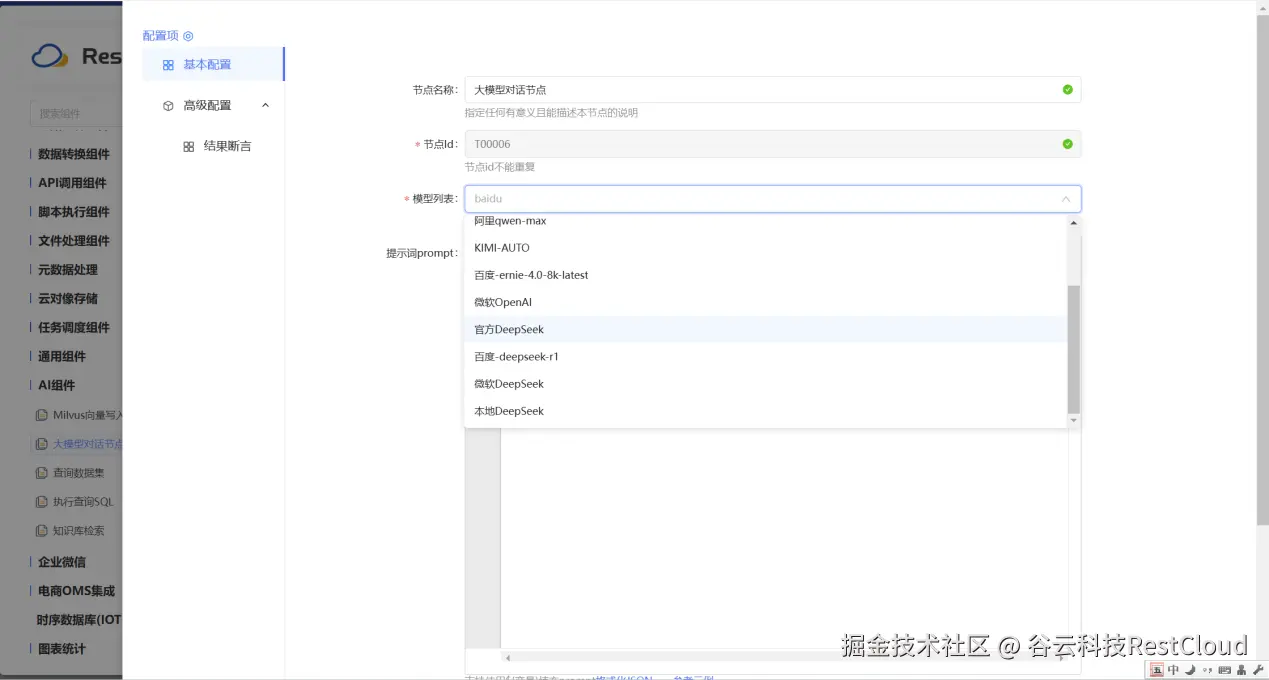Choose 微软OpenAI model option
The height and width of the screenshot is (680, 1269).
(x=765, y=302)
